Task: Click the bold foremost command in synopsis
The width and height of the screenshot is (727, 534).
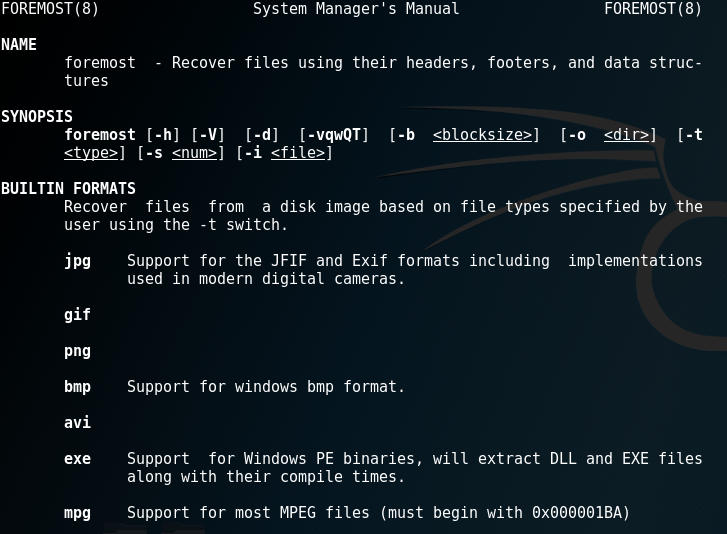Action: pyautogui.click(x=100, y=135)
